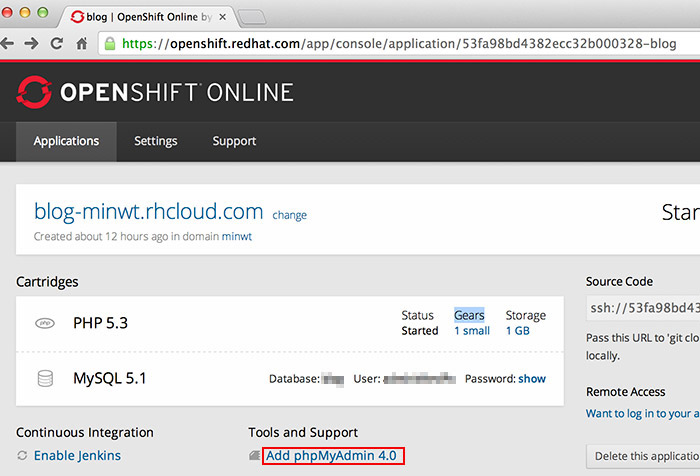The width and height of the screenshot is (700, 476).
Task: Click the Cartridges heading
Action: pos(47,282)
